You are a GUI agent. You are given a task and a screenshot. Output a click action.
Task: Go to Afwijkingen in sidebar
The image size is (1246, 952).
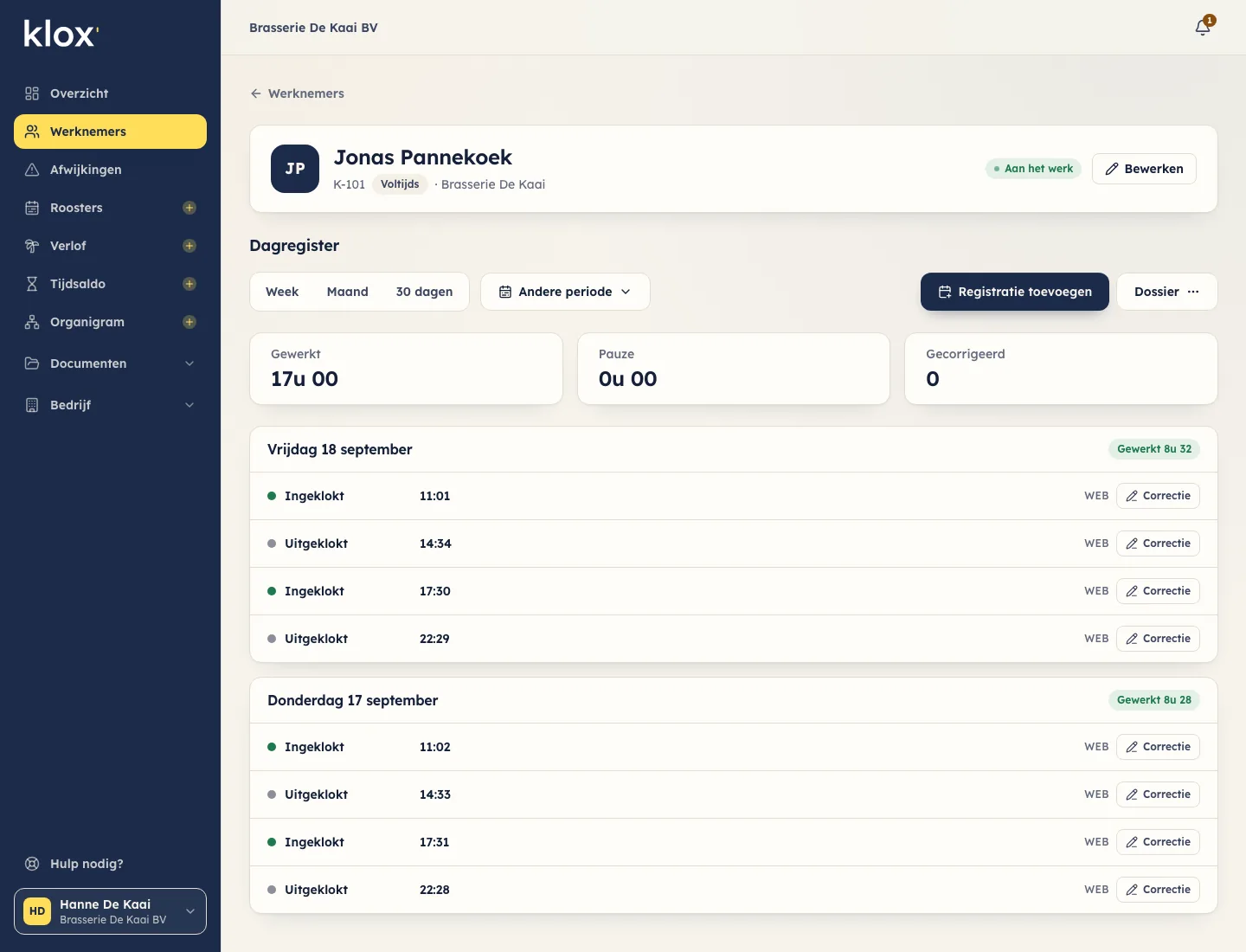[x=110, y=170]
